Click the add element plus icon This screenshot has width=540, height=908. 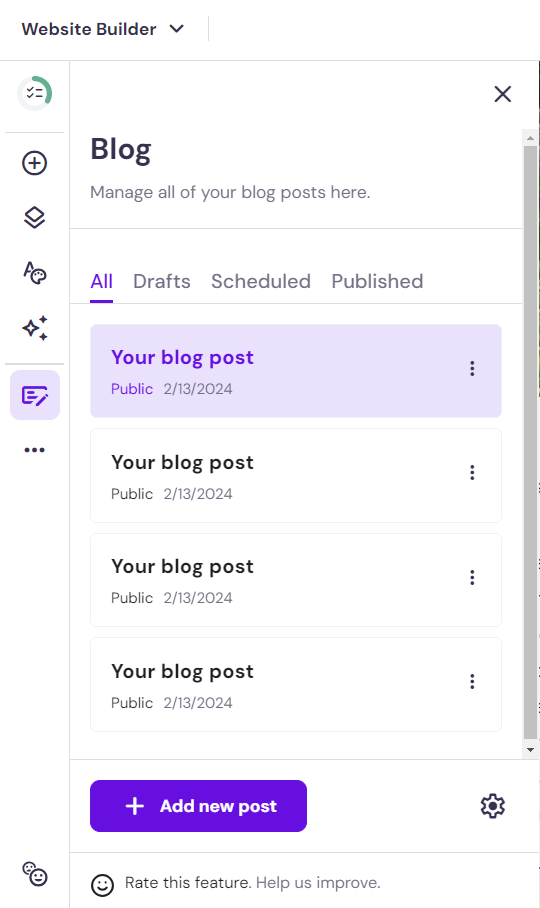coord(35,163)
